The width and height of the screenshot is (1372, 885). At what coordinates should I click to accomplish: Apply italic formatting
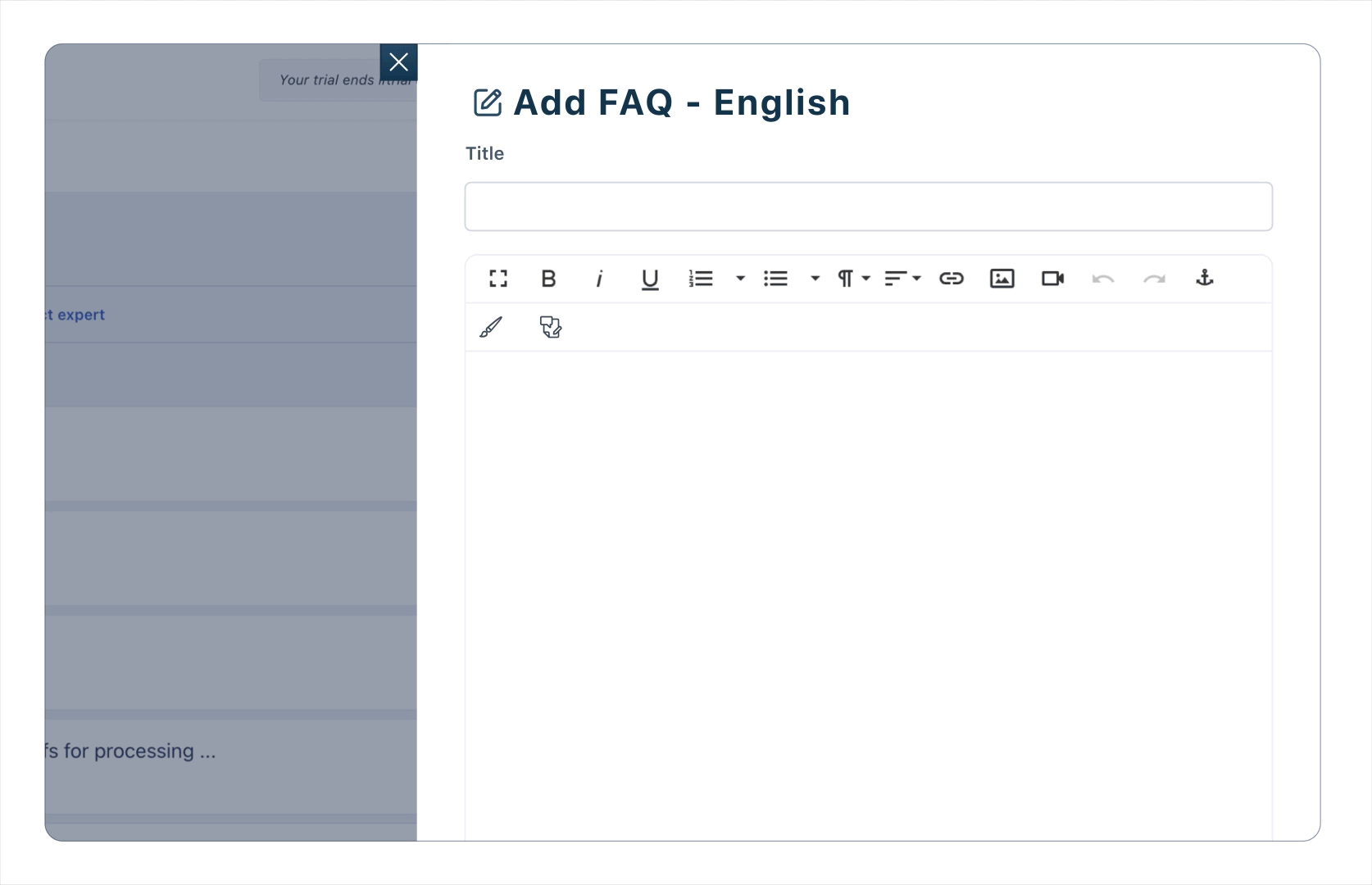click(x=599, y=279)
